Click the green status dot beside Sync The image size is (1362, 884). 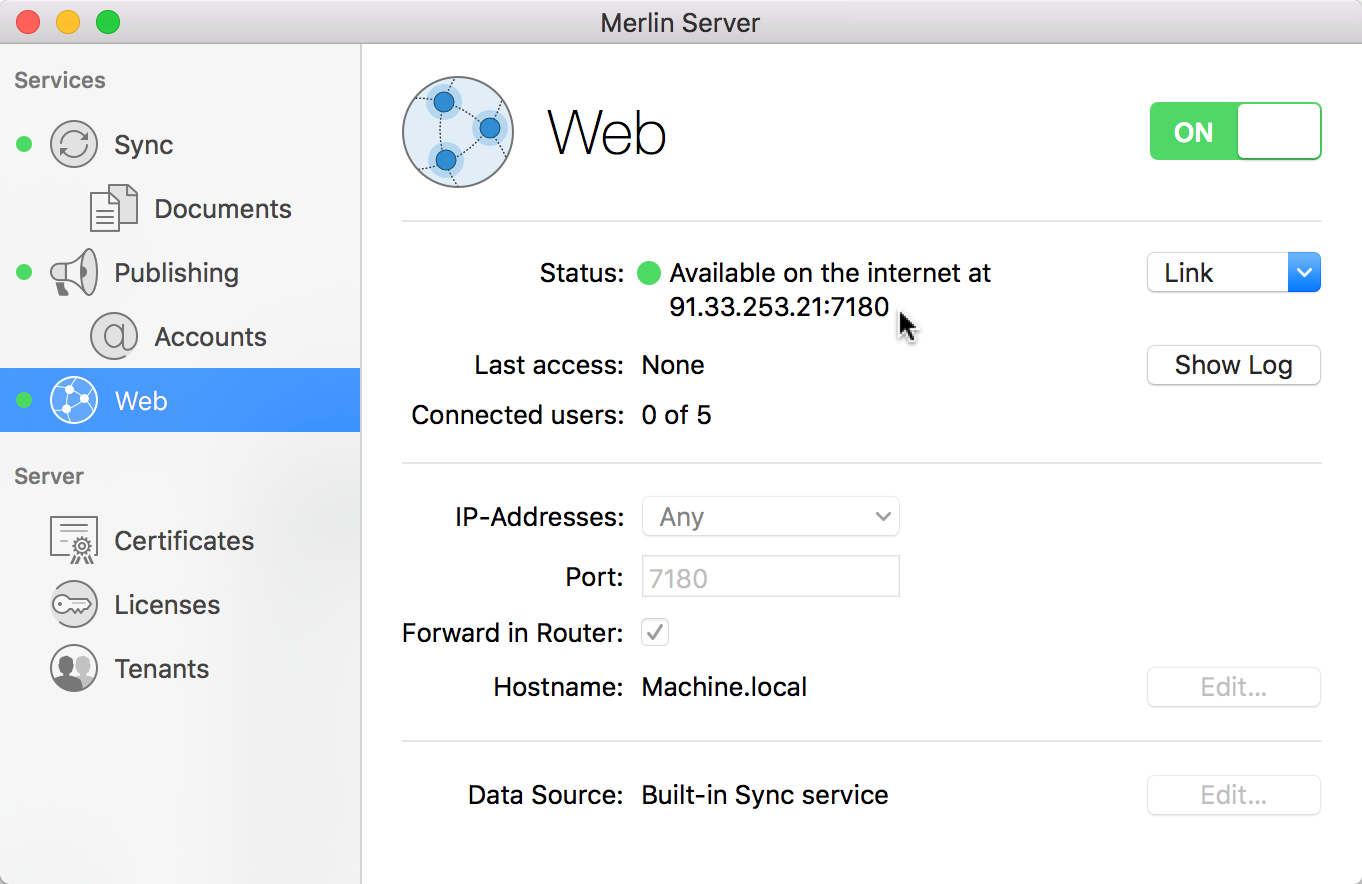pyautogui.click(x=25, y=145)
